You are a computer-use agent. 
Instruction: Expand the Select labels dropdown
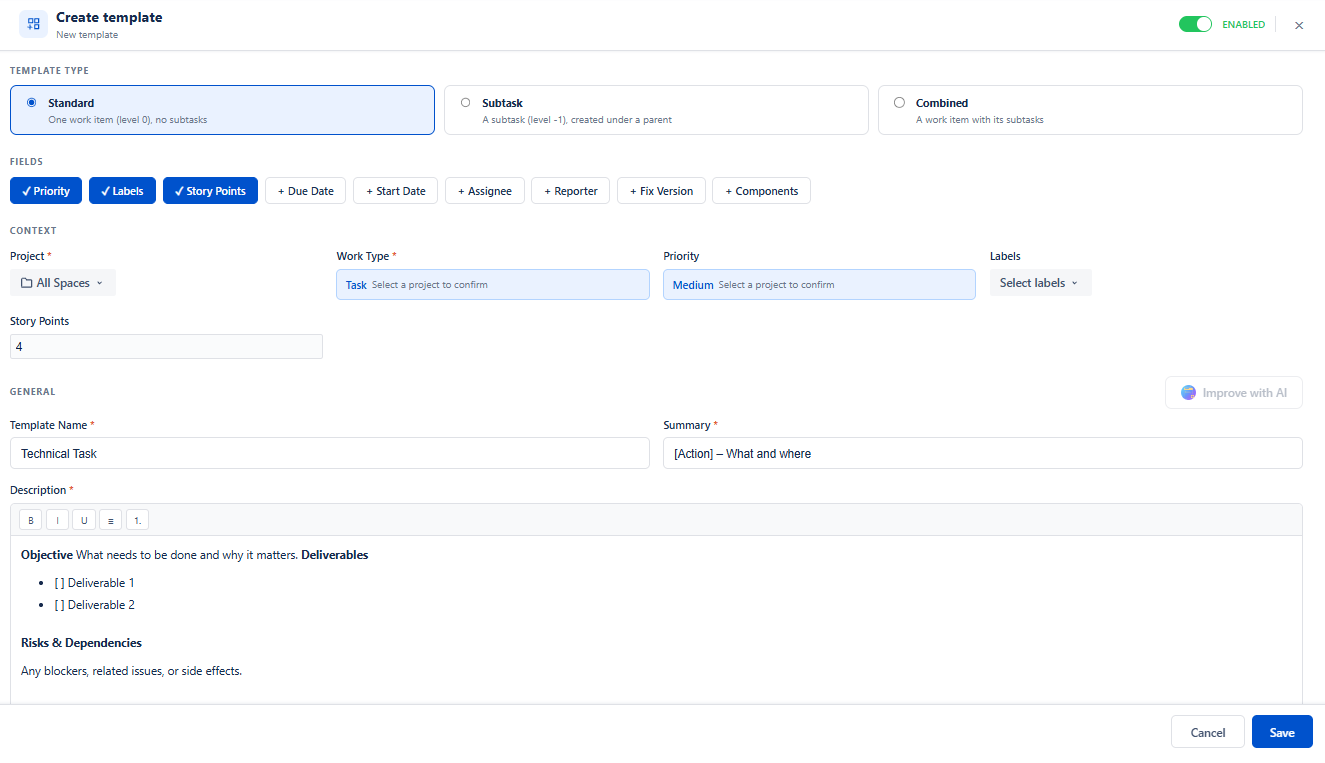1040,283
